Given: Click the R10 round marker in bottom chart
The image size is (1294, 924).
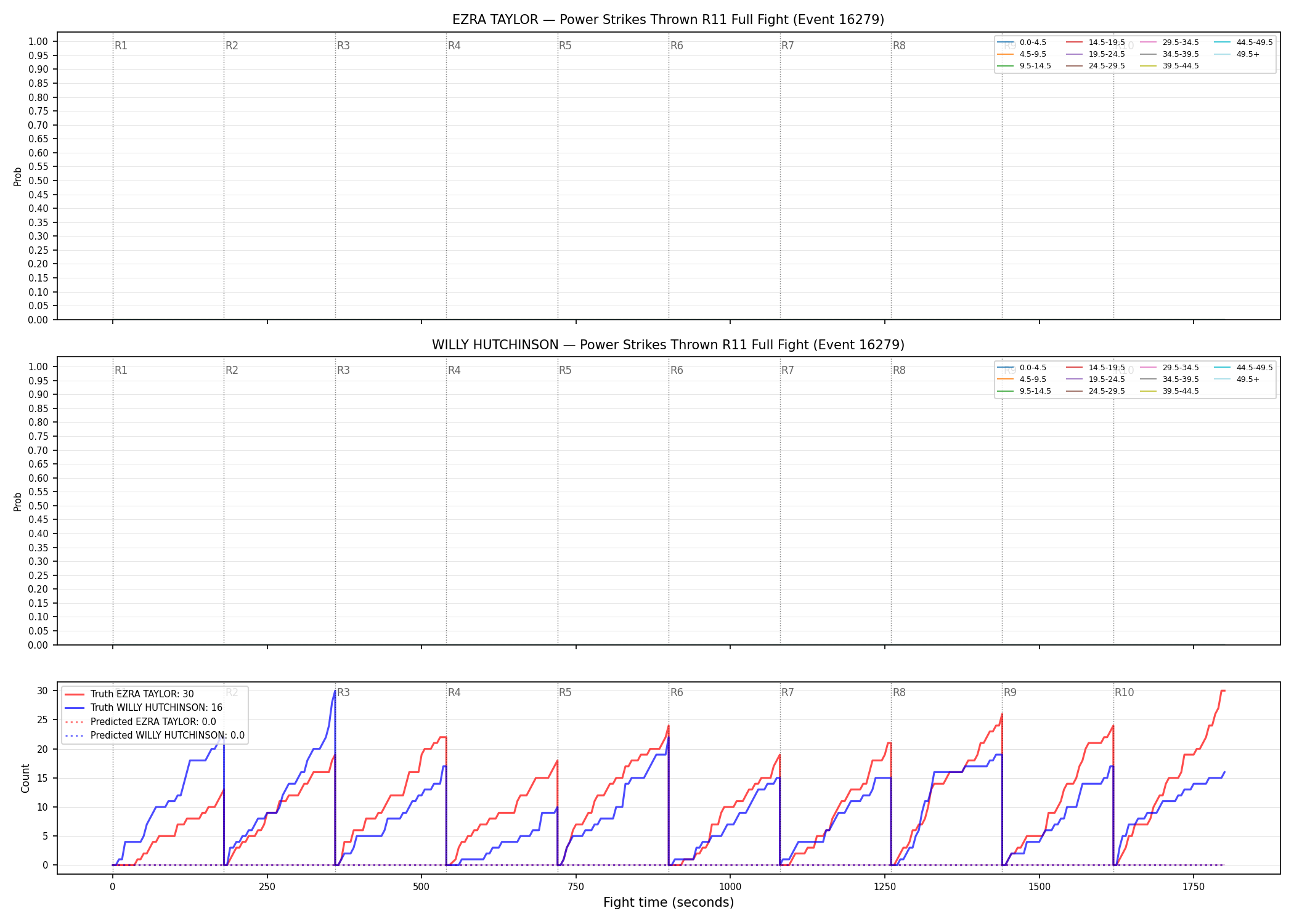Looking at the screenshot, I should [x=1124, y=692].
